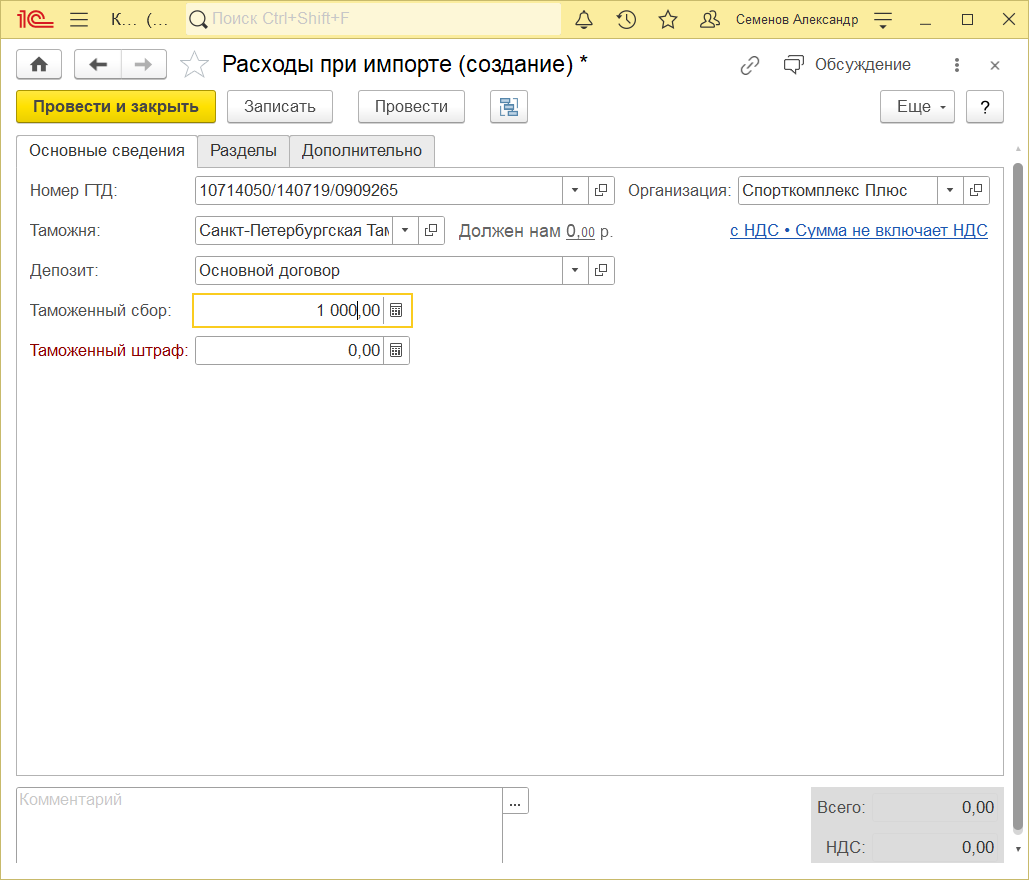Screen dimensions: 1029x880
Task: Expand Номер ГТД dropdown list
Action: pyautogui.click(x=575, y=190)
